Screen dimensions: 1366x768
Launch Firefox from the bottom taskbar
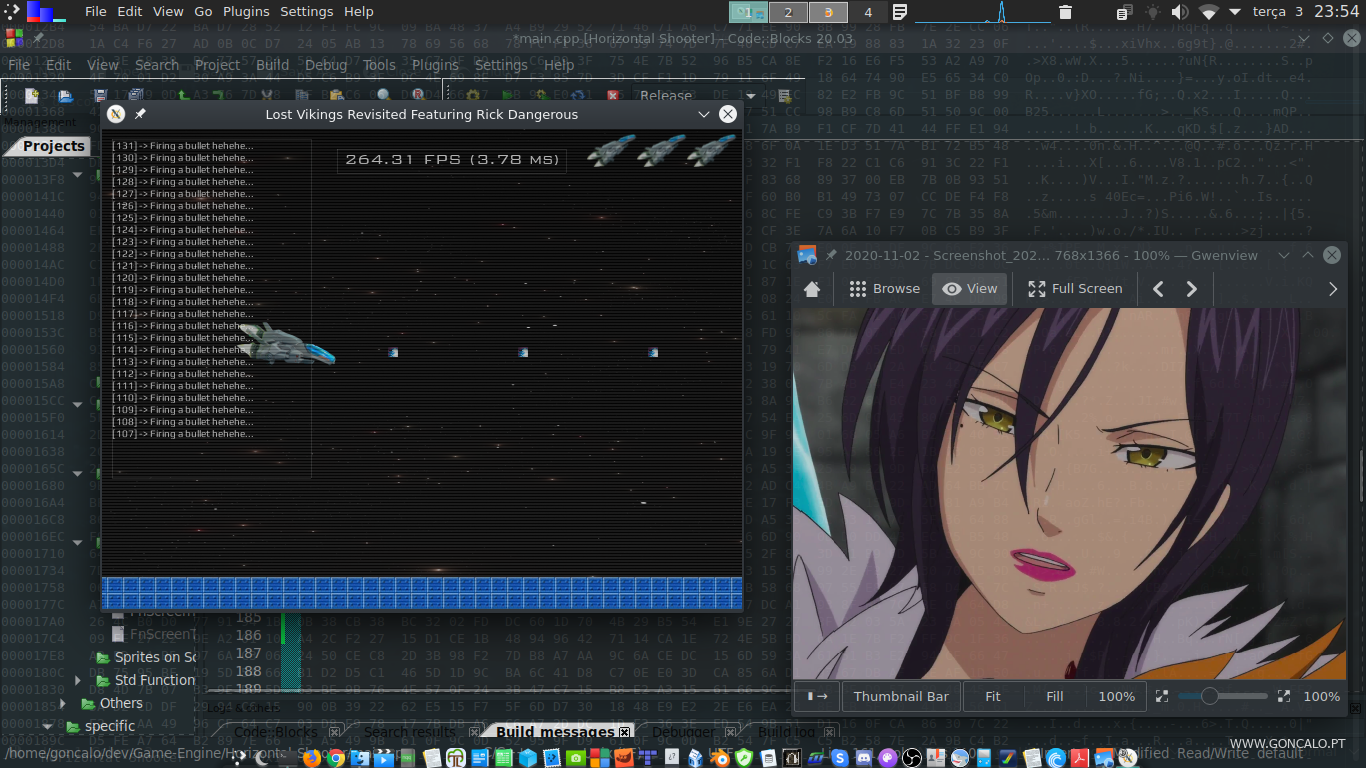[311, 759]
